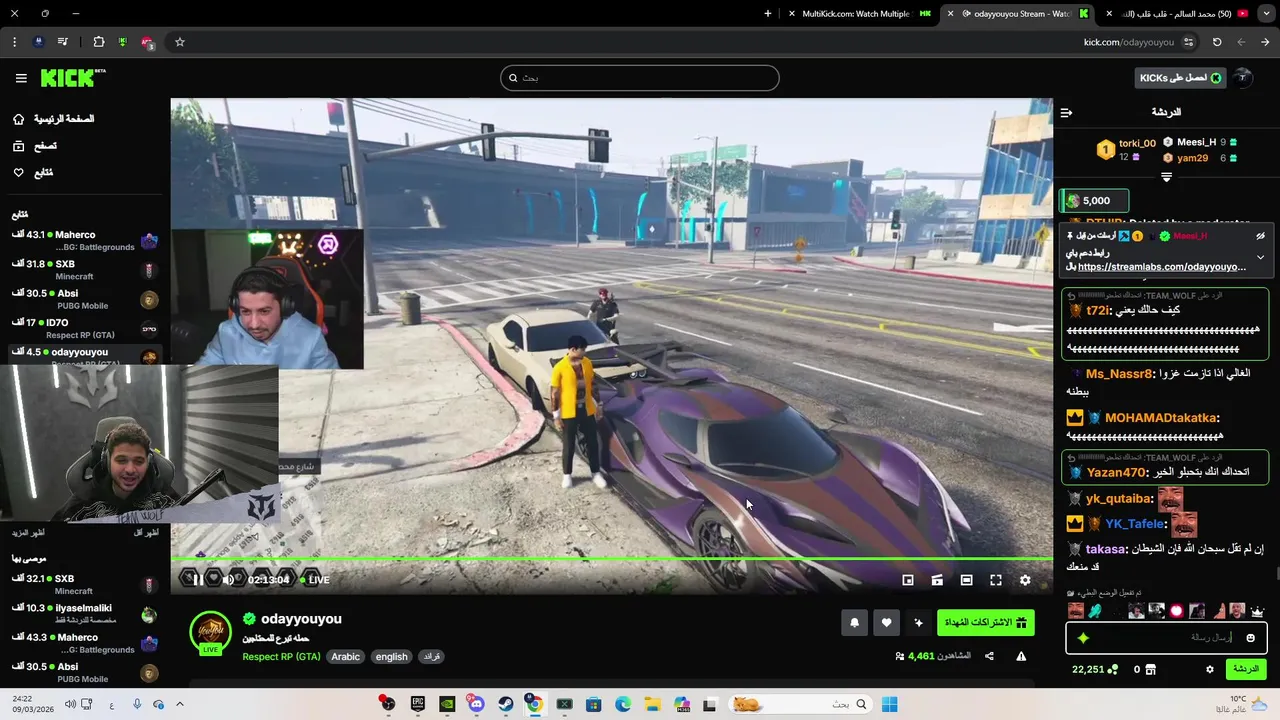Open ilyaselmaliki in recommended list
This screenshot has width=1280, height=720.
pos(84,614)
